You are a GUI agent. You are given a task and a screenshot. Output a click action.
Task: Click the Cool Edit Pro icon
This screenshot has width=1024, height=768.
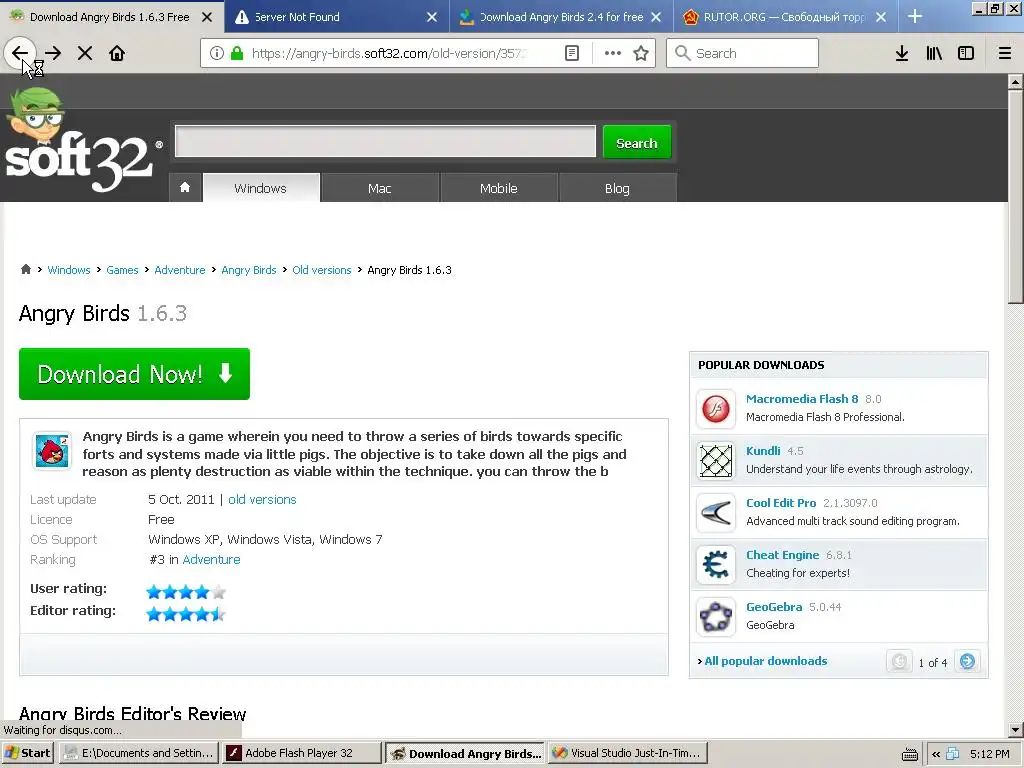point(716,513)
